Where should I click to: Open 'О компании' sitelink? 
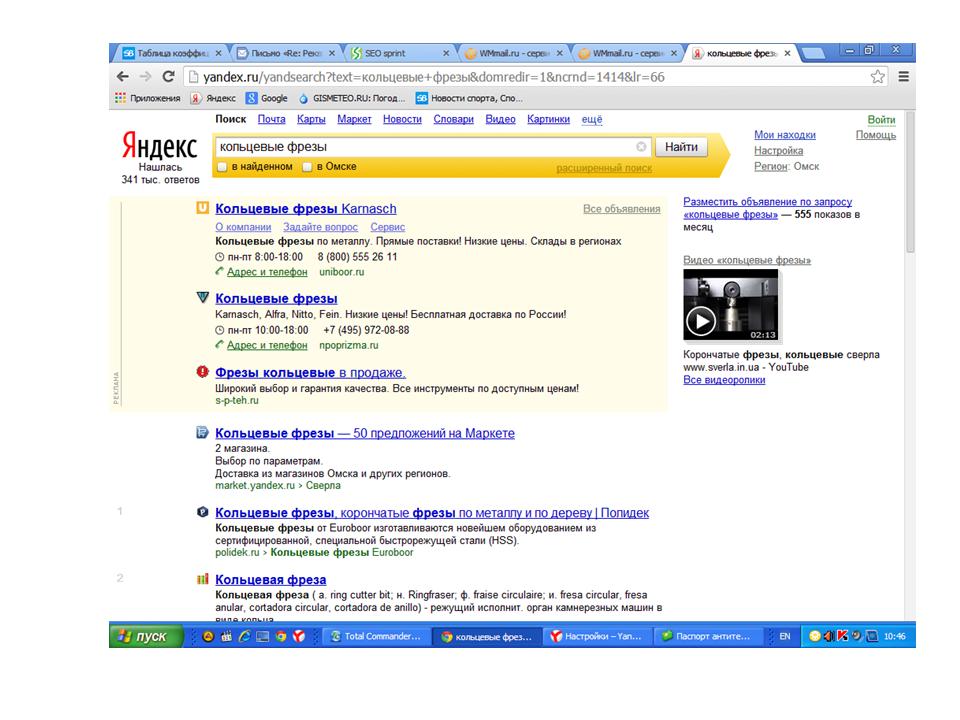(x=242, y=227)
